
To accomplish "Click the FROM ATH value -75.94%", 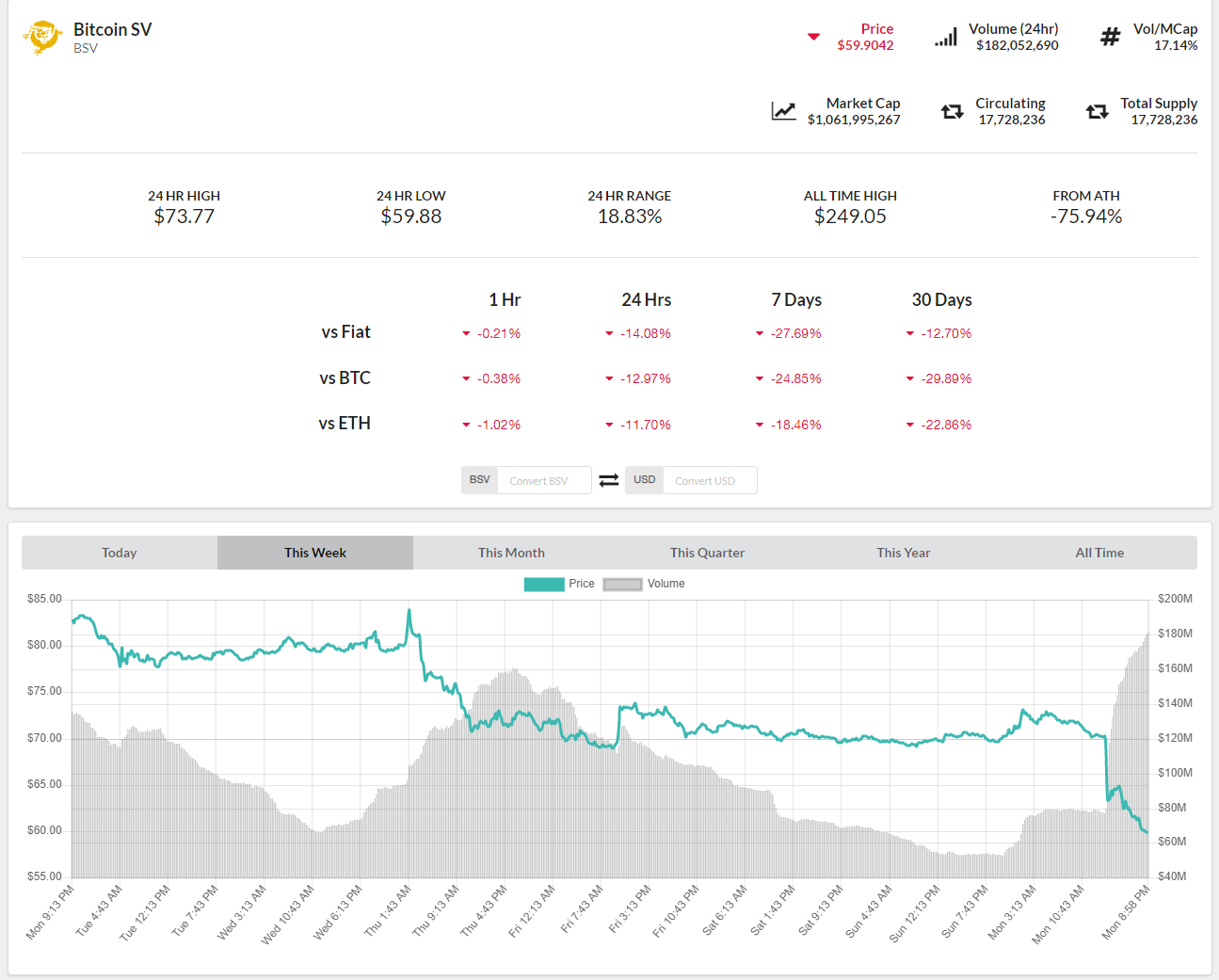I will 1086,217.
